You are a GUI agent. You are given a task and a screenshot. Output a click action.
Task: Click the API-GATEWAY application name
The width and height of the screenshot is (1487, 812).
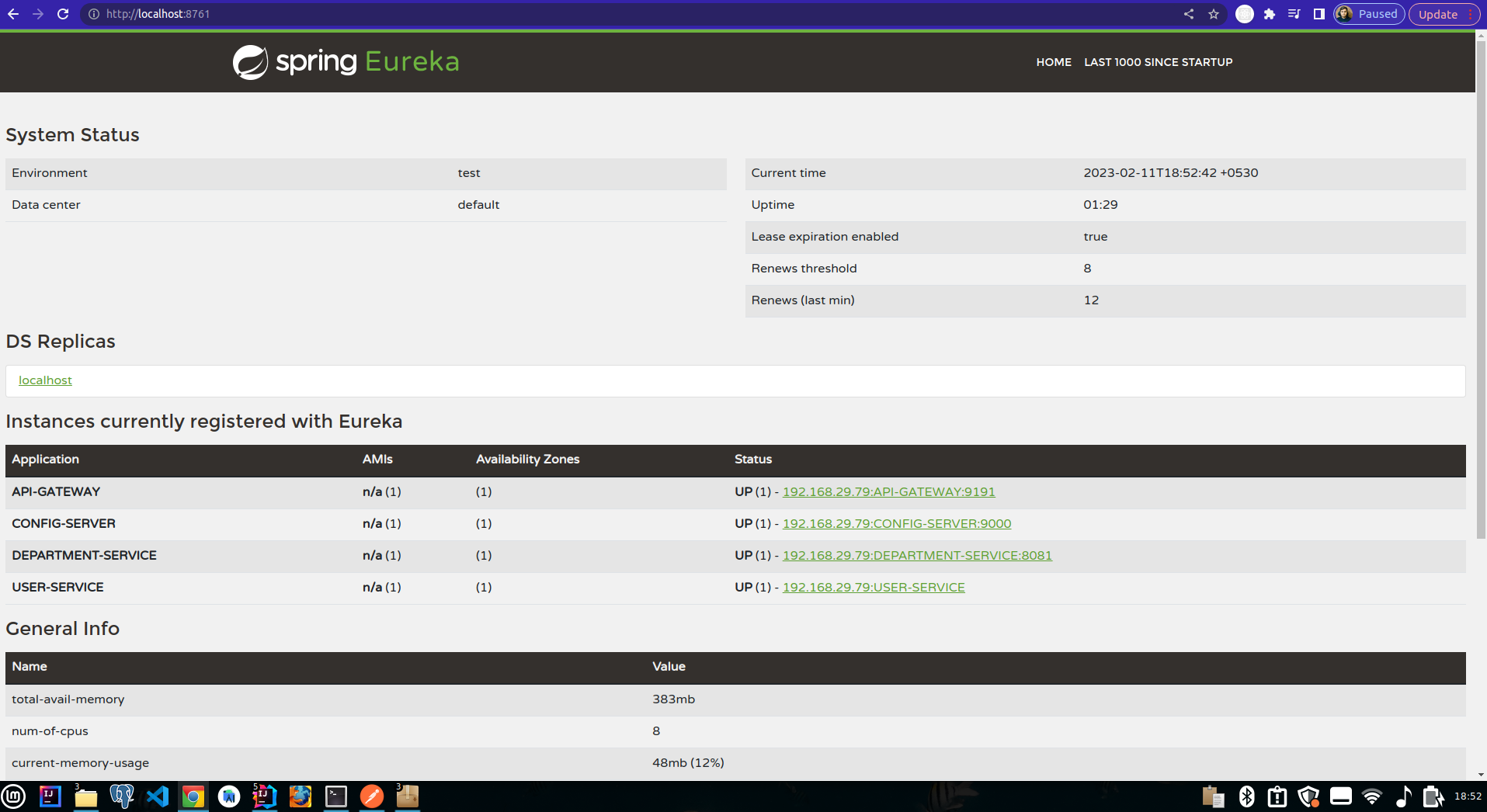tap(56, 491)
